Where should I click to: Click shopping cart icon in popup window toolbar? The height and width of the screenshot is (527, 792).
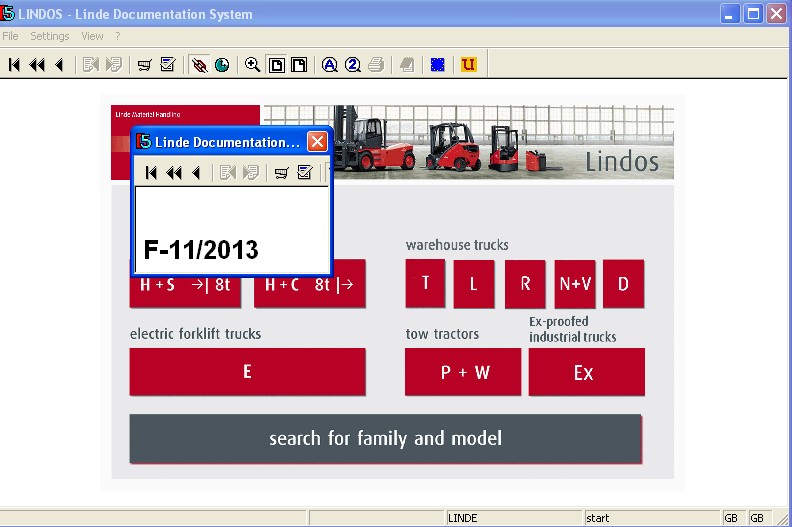pos(281,173)
